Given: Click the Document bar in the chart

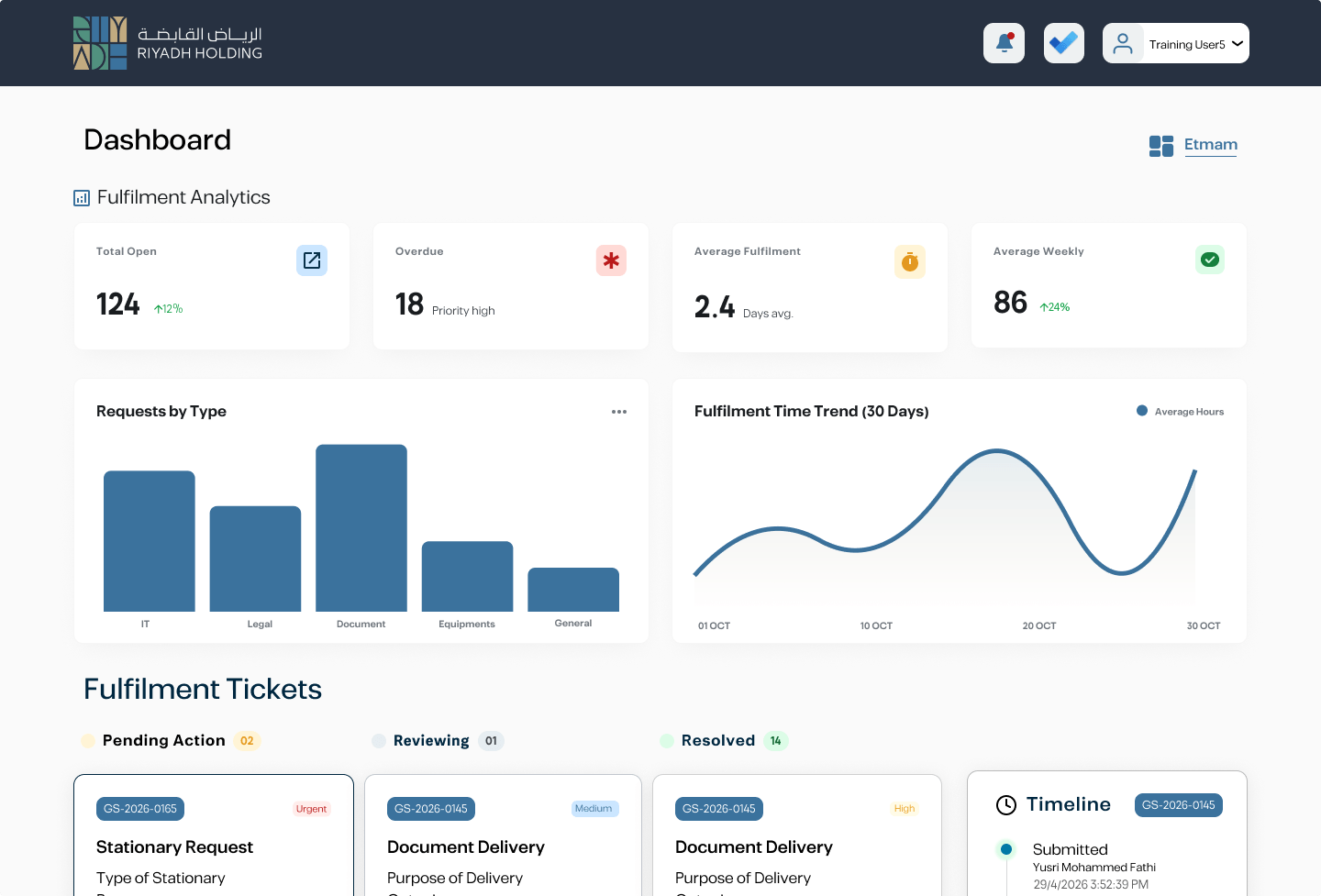Looking at the screenshot, I should pyautogui.click(x=361, y=528).
